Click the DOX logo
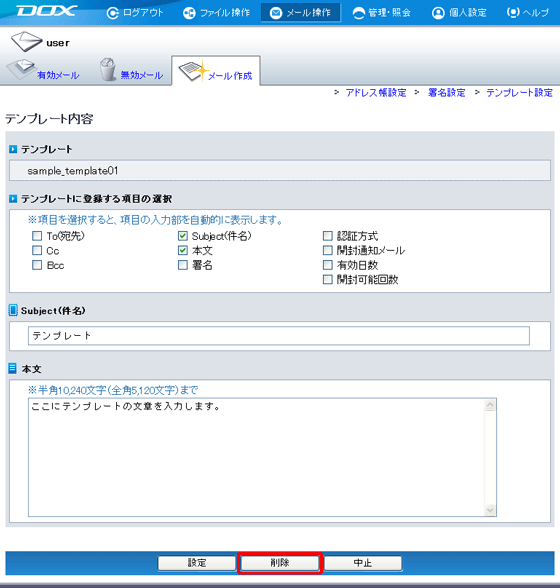Viewport: 560px width, 588px height. coord(47,11)
